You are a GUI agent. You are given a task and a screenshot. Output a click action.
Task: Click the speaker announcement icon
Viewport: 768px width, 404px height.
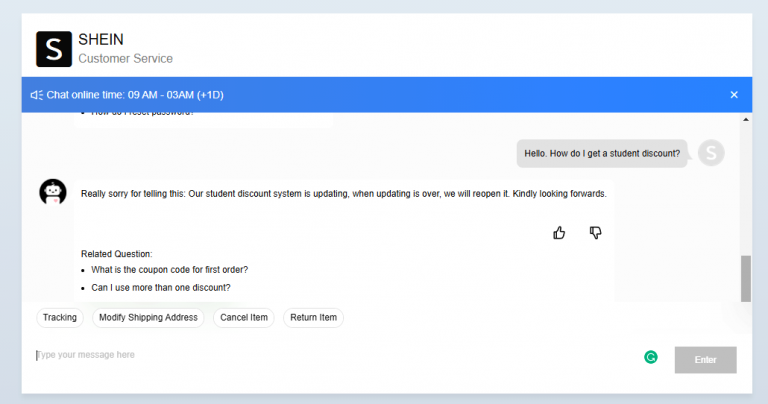click(36, 95)
